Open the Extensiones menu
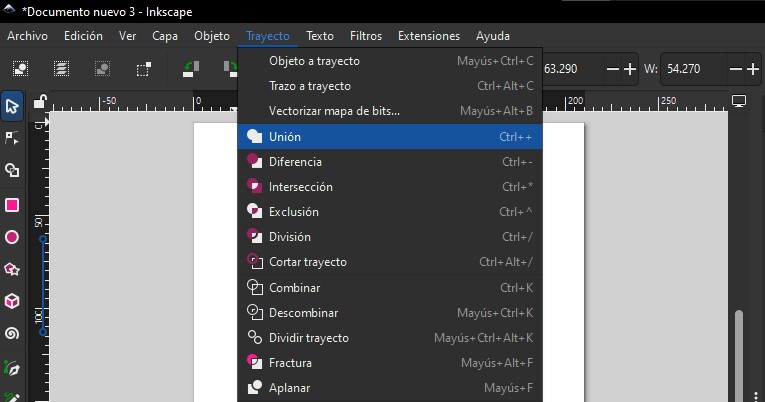The height and width of the screenshot is (402, 765). point(429,36)
